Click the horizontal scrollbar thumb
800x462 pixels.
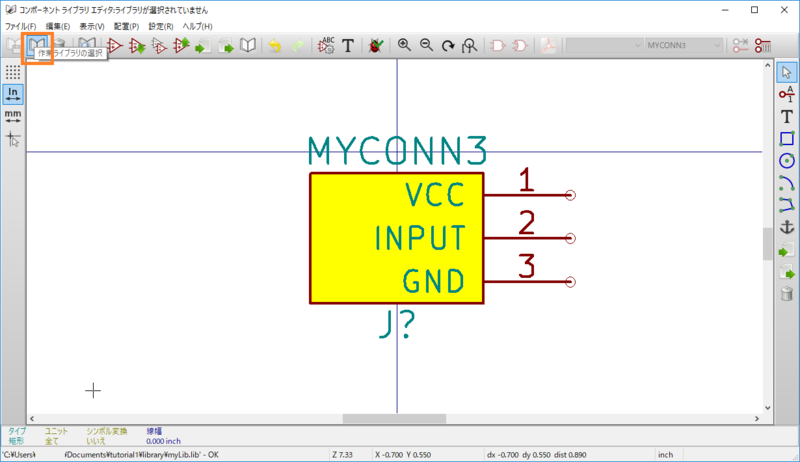[394, 419]
